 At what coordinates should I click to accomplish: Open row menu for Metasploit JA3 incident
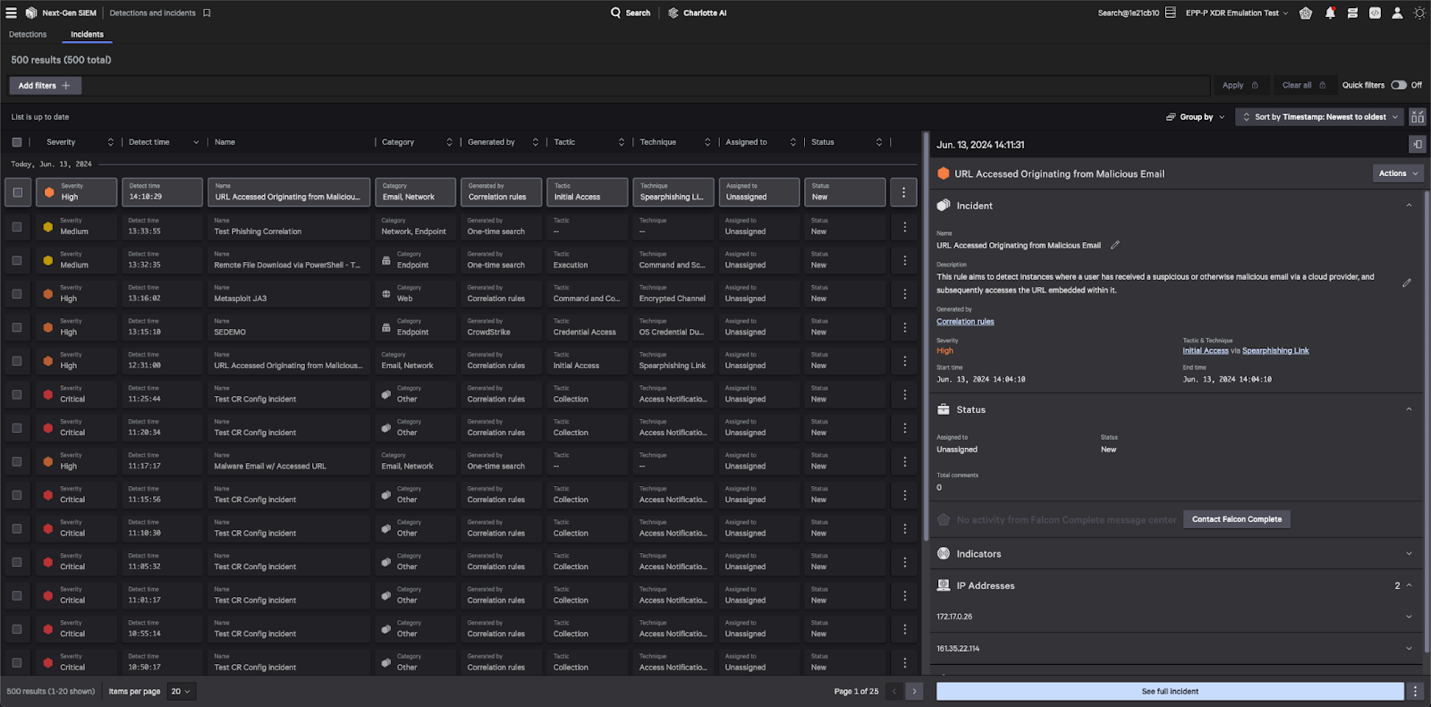pyautogui.click(x=905, y=294)
